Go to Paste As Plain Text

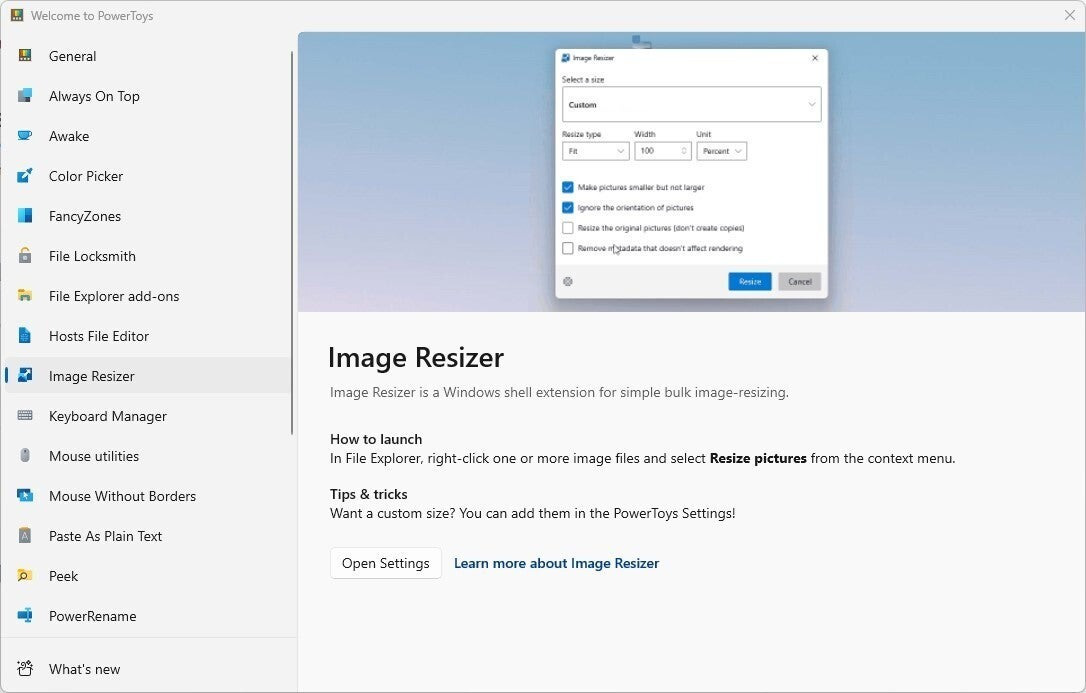148,536
